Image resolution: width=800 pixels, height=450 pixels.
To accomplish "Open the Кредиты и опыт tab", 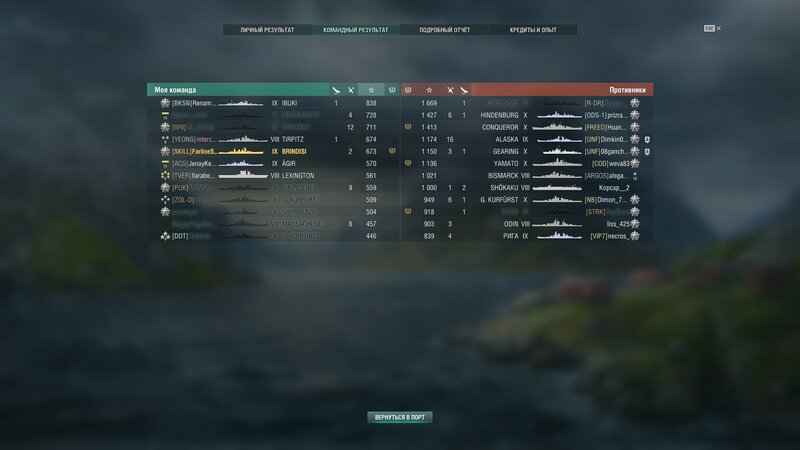I will point(533,30).
